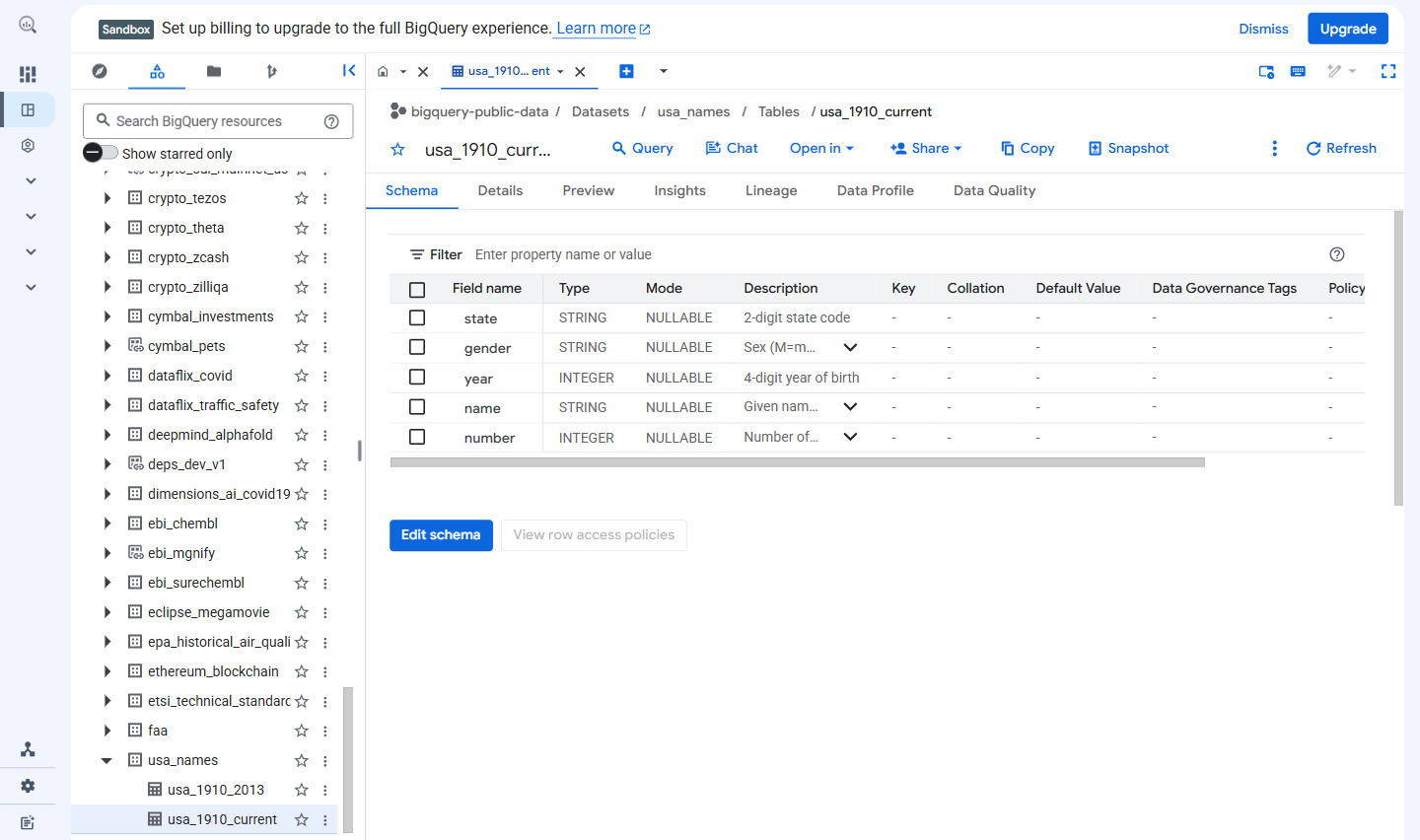Viewport: 1420px width, 840px height.
Task: Dismiss the sandbox banner
Action: tap(1263, 29)
